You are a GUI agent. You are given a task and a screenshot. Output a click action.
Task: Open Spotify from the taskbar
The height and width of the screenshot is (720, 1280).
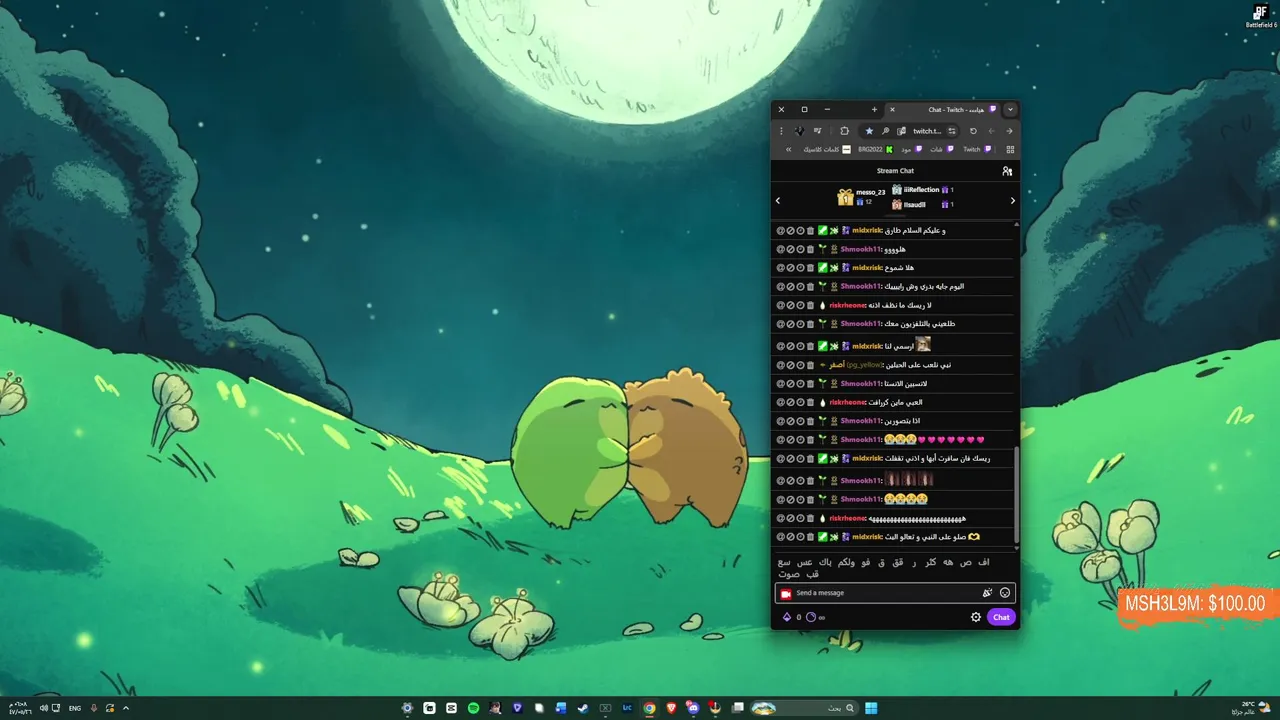[x=473, y=708]
